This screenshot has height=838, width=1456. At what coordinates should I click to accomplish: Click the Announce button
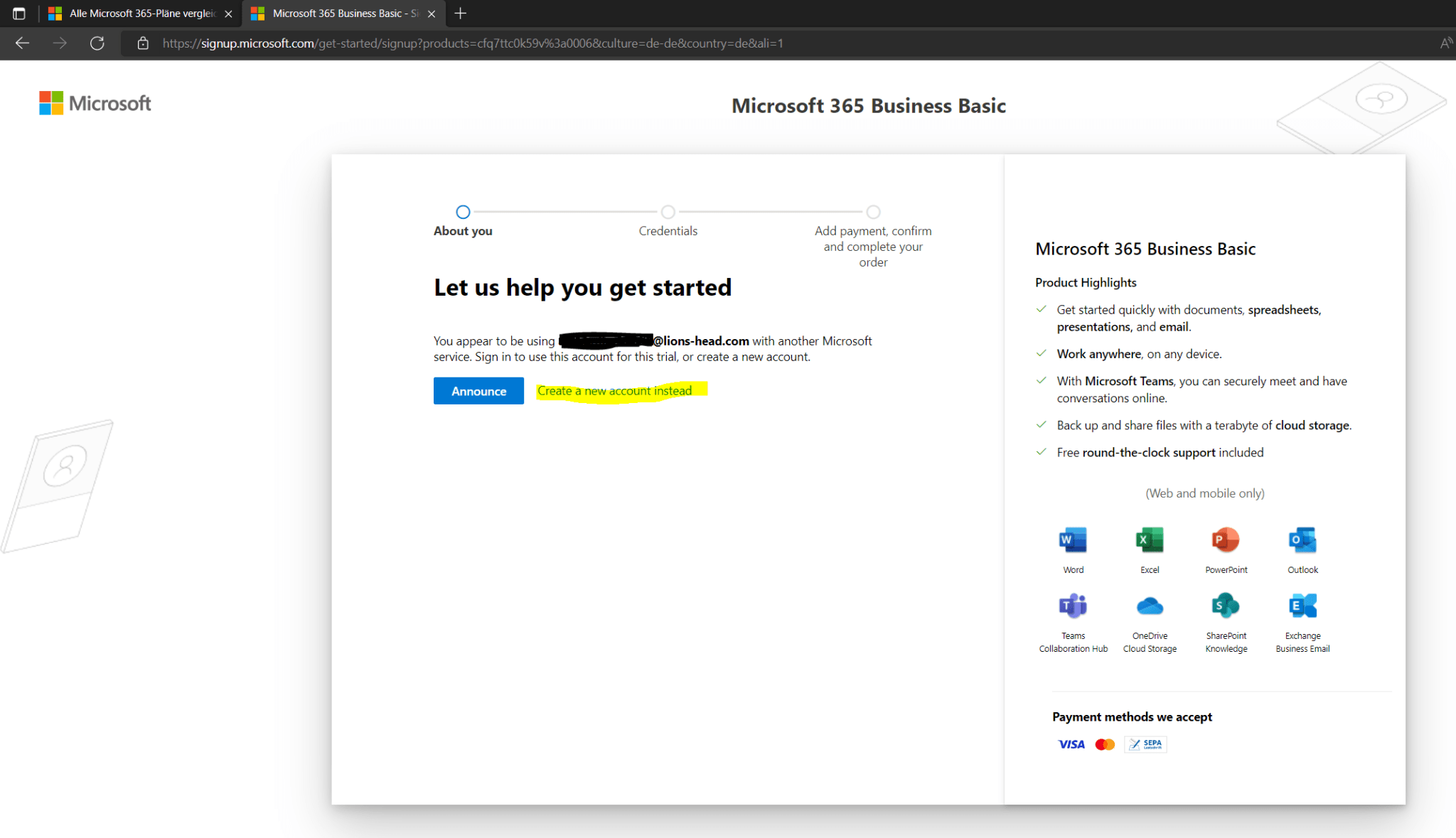478,390
